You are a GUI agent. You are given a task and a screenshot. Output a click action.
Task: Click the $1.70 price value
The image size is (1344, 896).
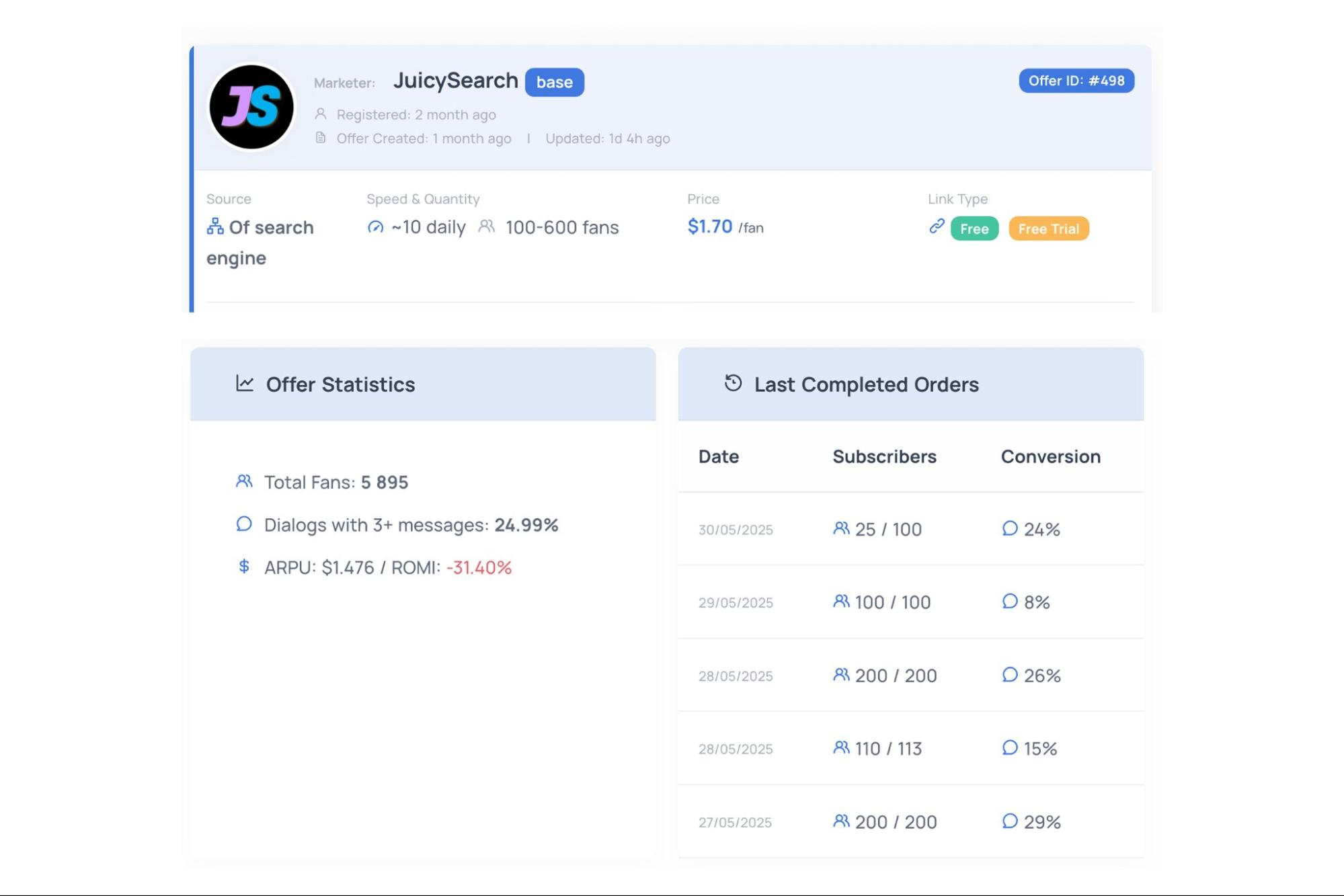click(x=709, y=227)
